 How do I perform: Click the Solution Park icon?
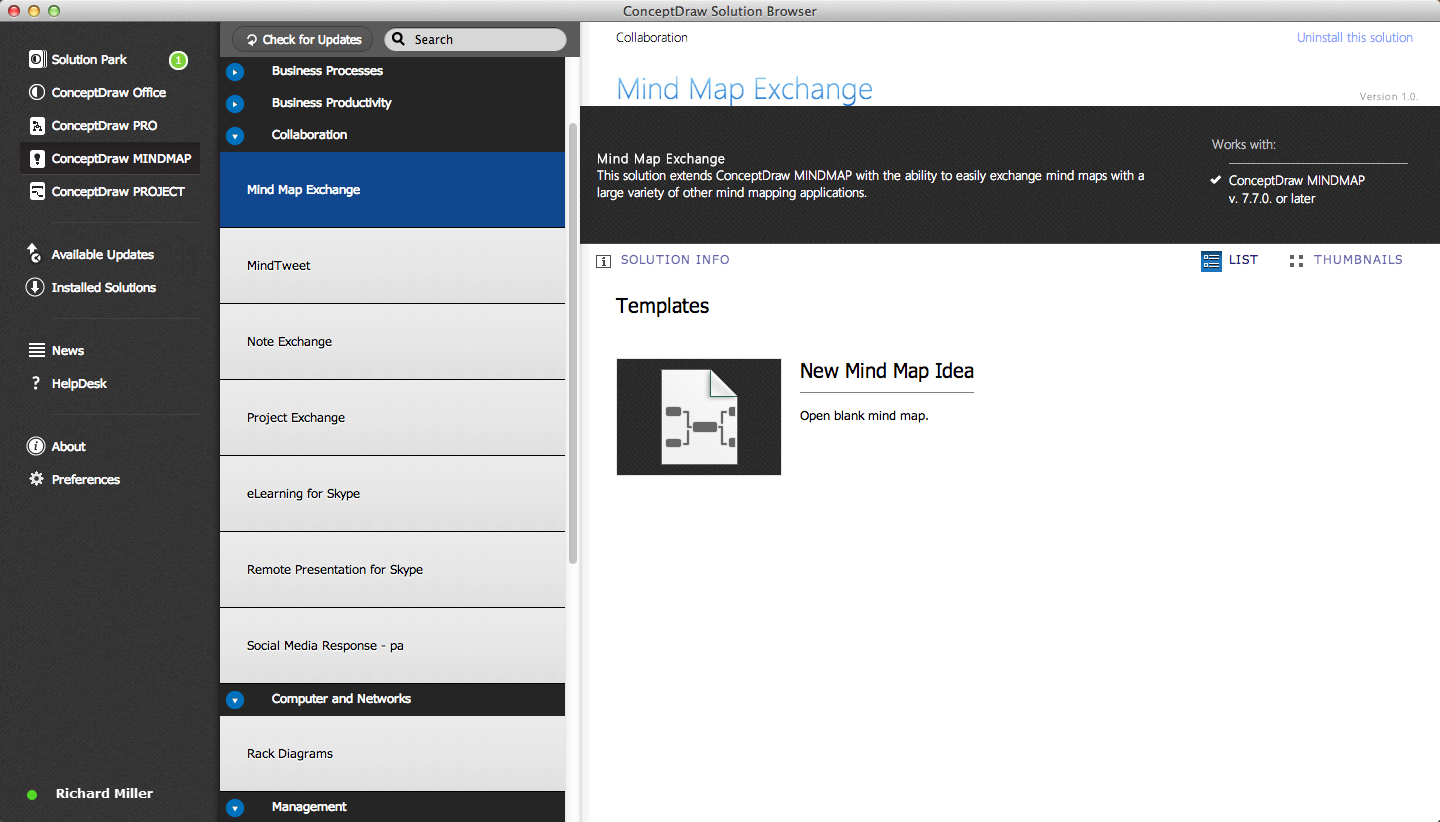pos(37,60)
